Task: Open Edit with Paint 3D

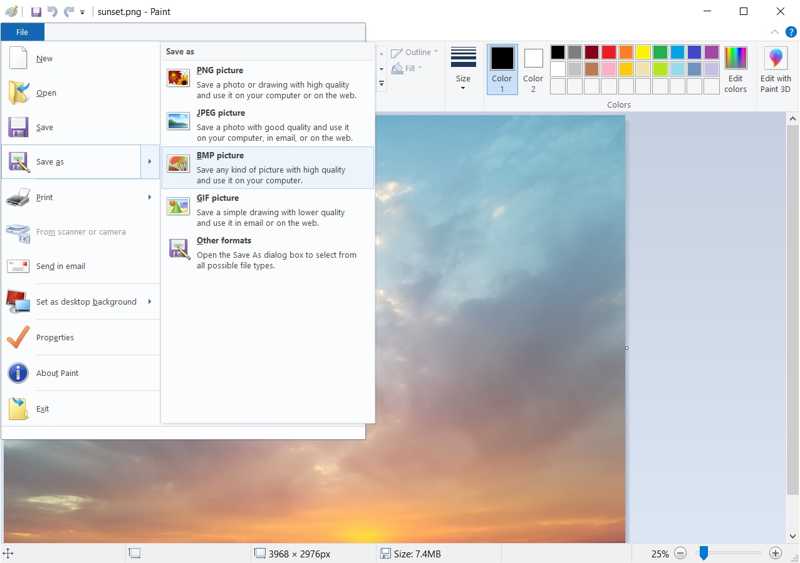Action: [x=775, y=69]
